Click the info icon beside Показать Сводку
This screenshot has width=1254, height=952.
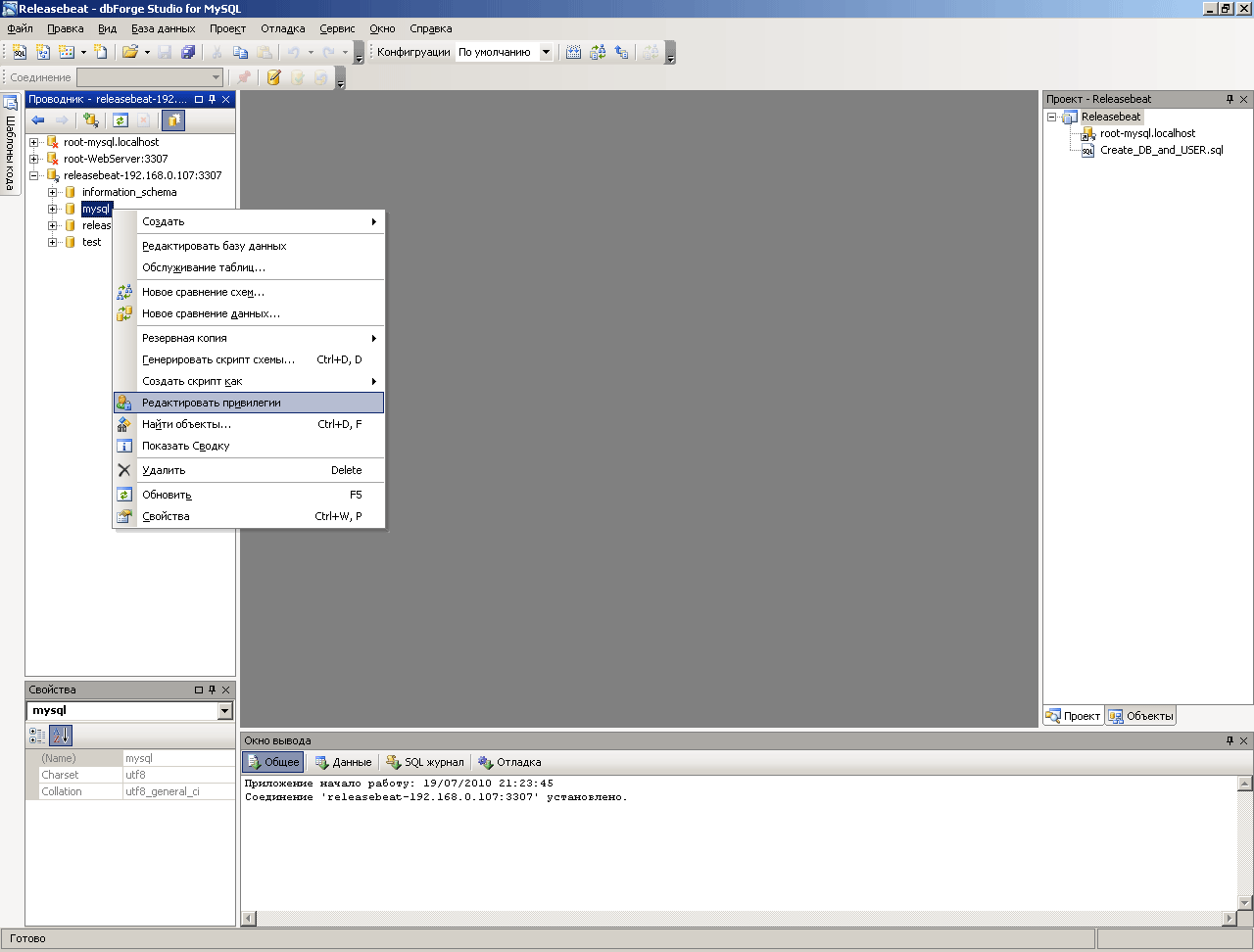[x=124, y=446]
